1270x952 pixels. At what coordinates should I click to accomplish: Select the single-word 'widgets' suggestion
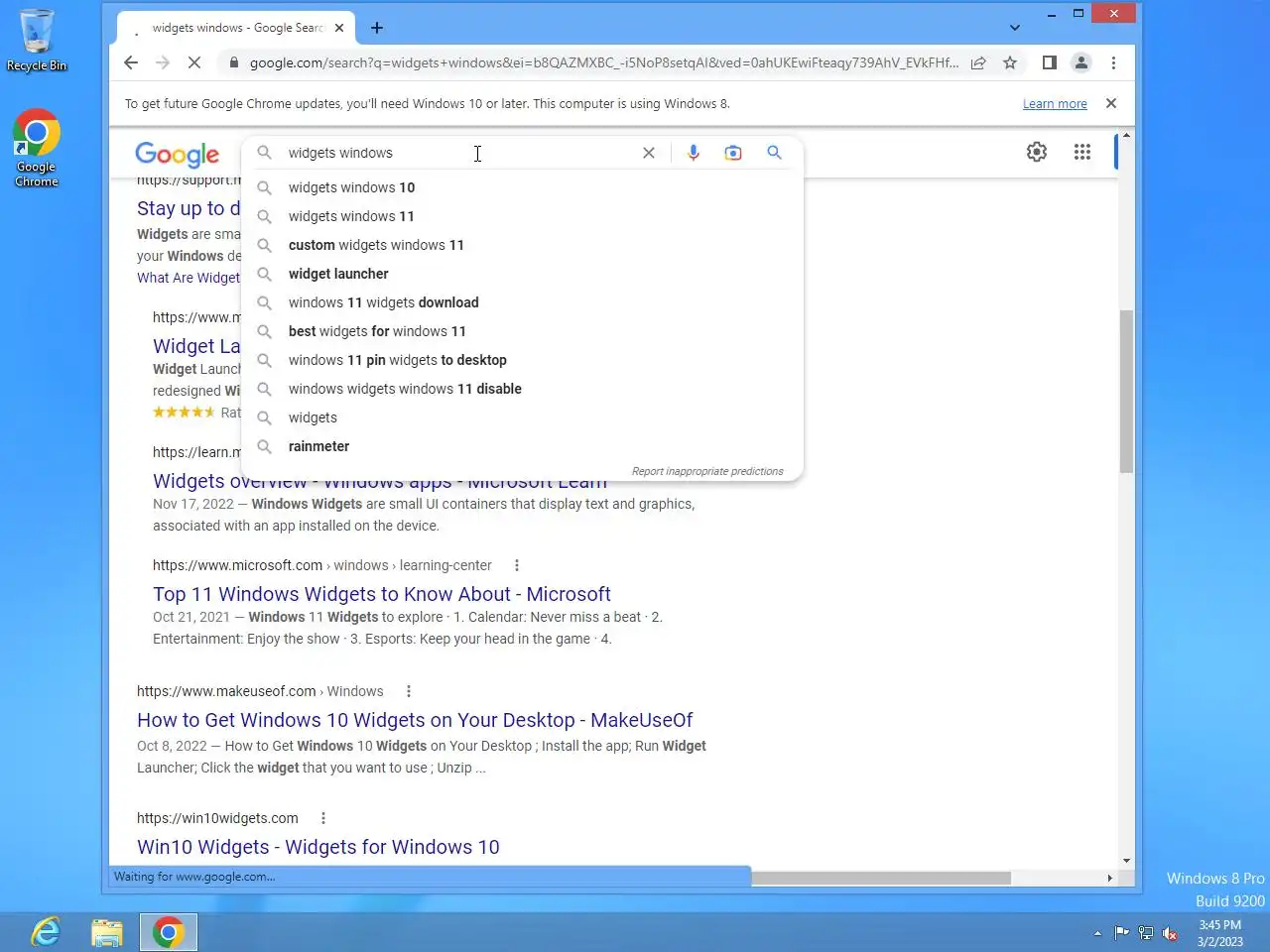coord(522,417)
